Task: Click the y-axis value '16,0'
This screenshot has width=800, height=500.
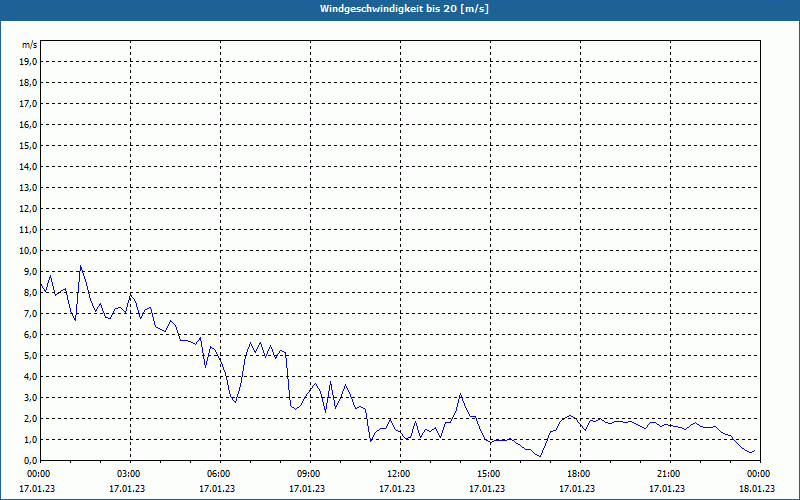Action: coord(28,124)
